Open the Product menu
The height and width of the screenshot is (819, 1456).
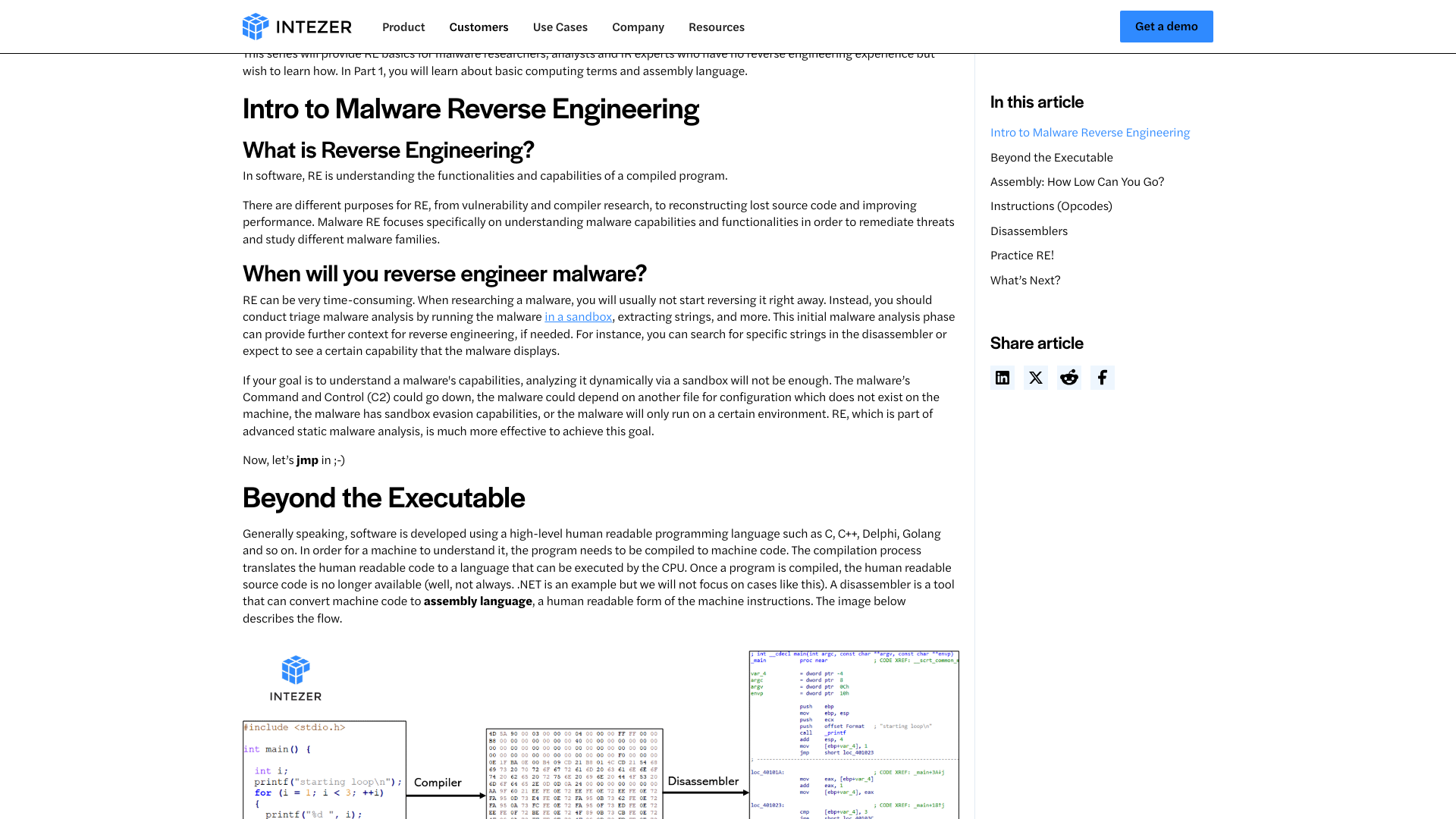(403, 27)
